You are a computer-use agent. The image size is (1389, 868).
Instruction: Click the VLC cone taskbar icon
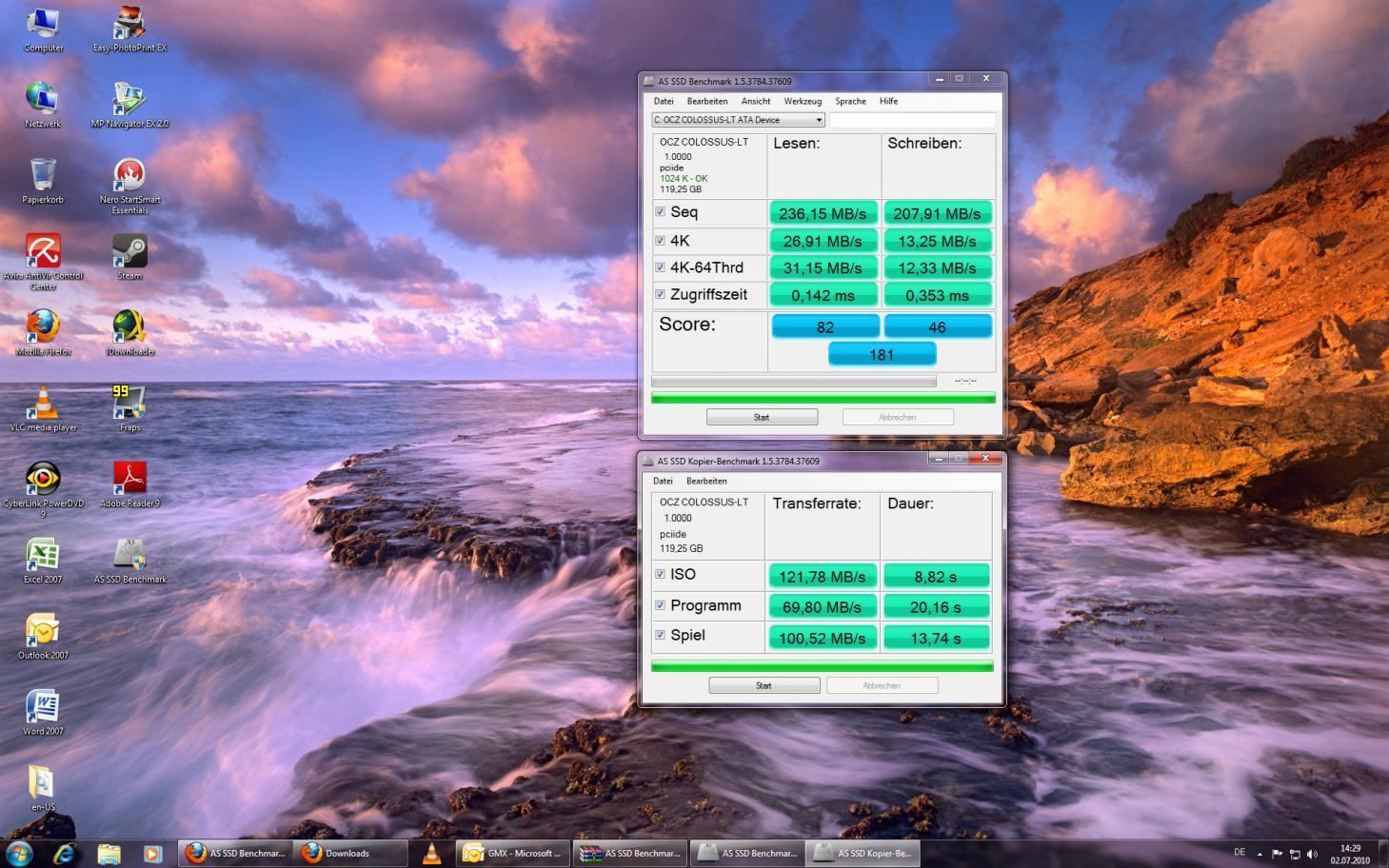pos(432,854)
